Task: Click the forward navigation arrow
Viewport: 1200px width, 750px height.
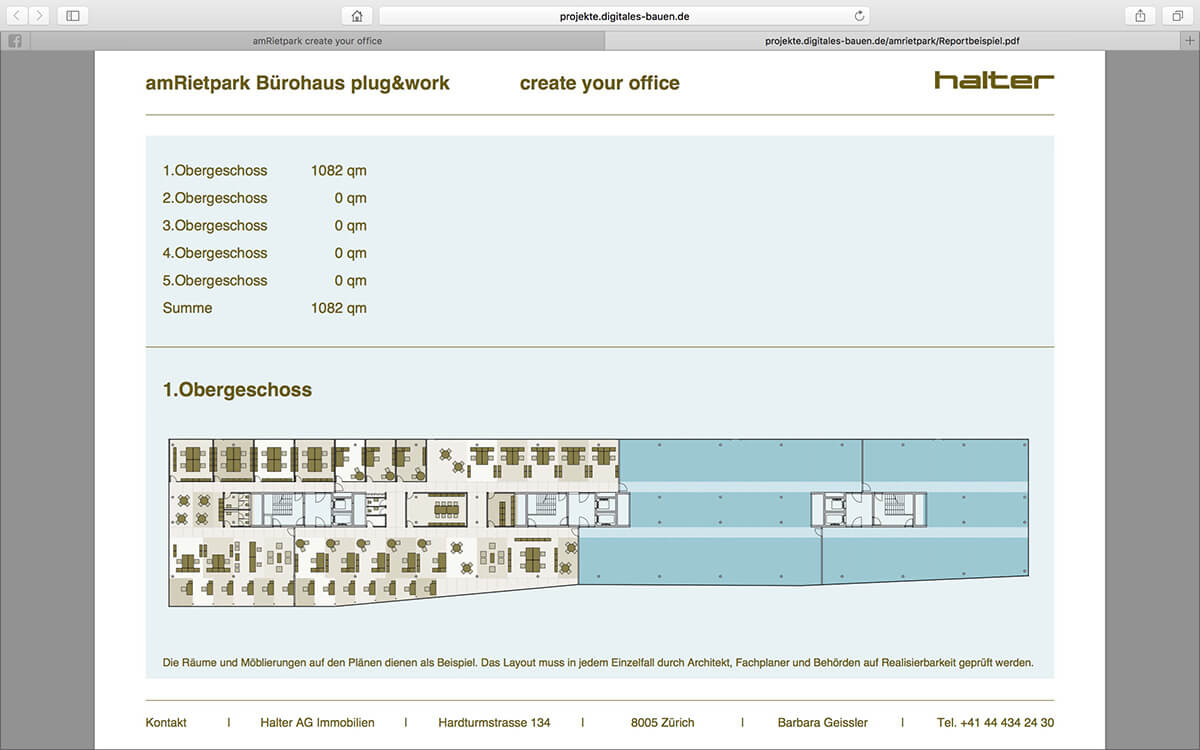Action: tap(39, 16)
